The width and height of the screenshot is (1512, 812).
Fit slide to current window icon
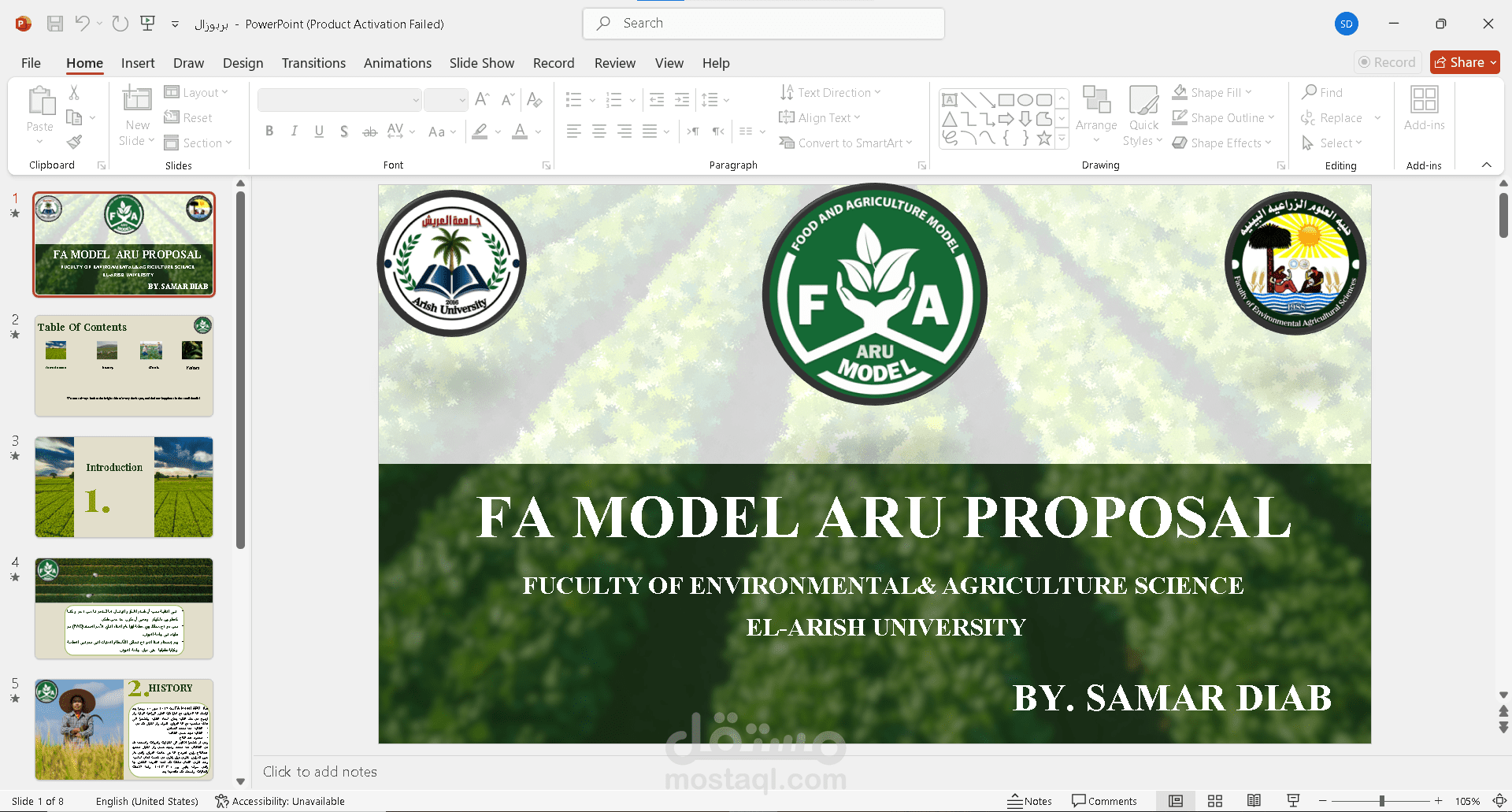1499,801
